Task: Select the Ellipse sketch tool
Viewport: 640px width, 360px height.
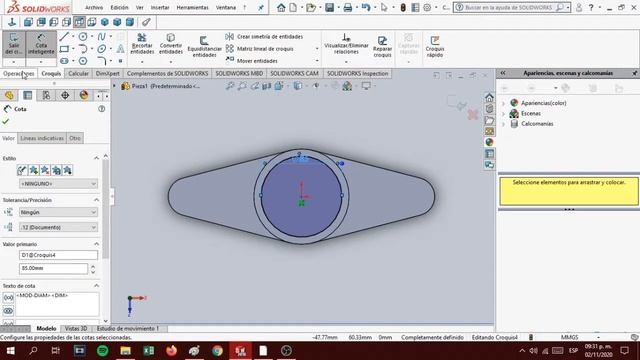Action: (102, 49)
